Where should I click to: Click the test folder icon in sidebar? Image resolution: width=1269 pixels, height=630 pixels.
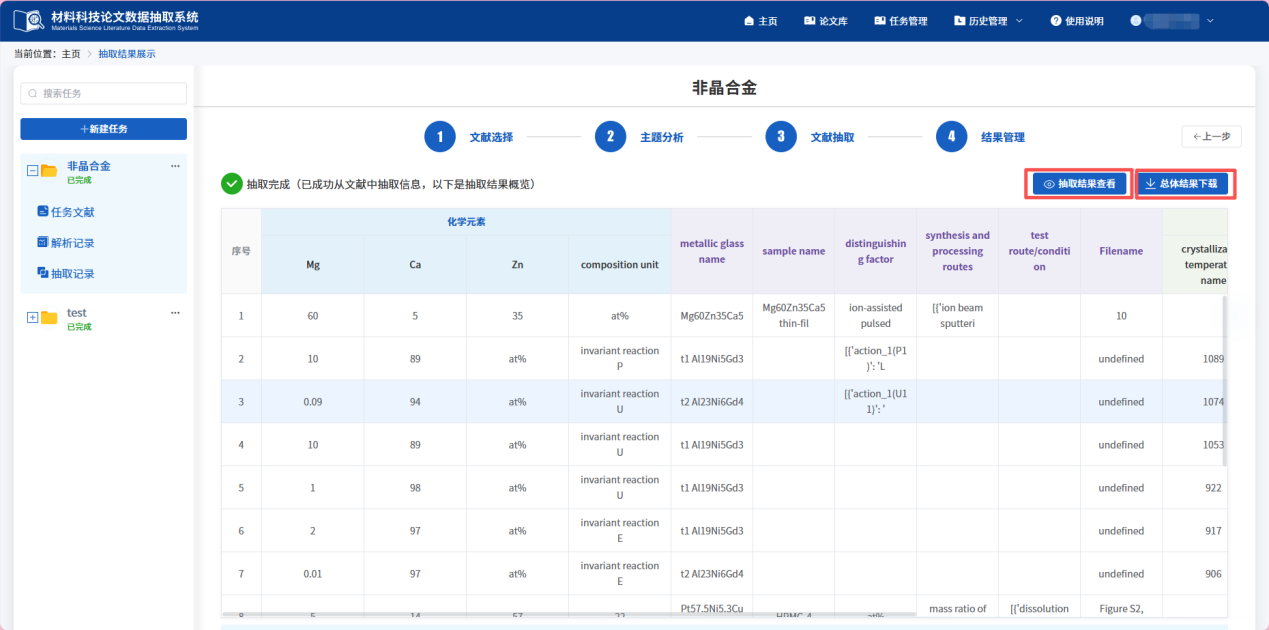point(49,318)
